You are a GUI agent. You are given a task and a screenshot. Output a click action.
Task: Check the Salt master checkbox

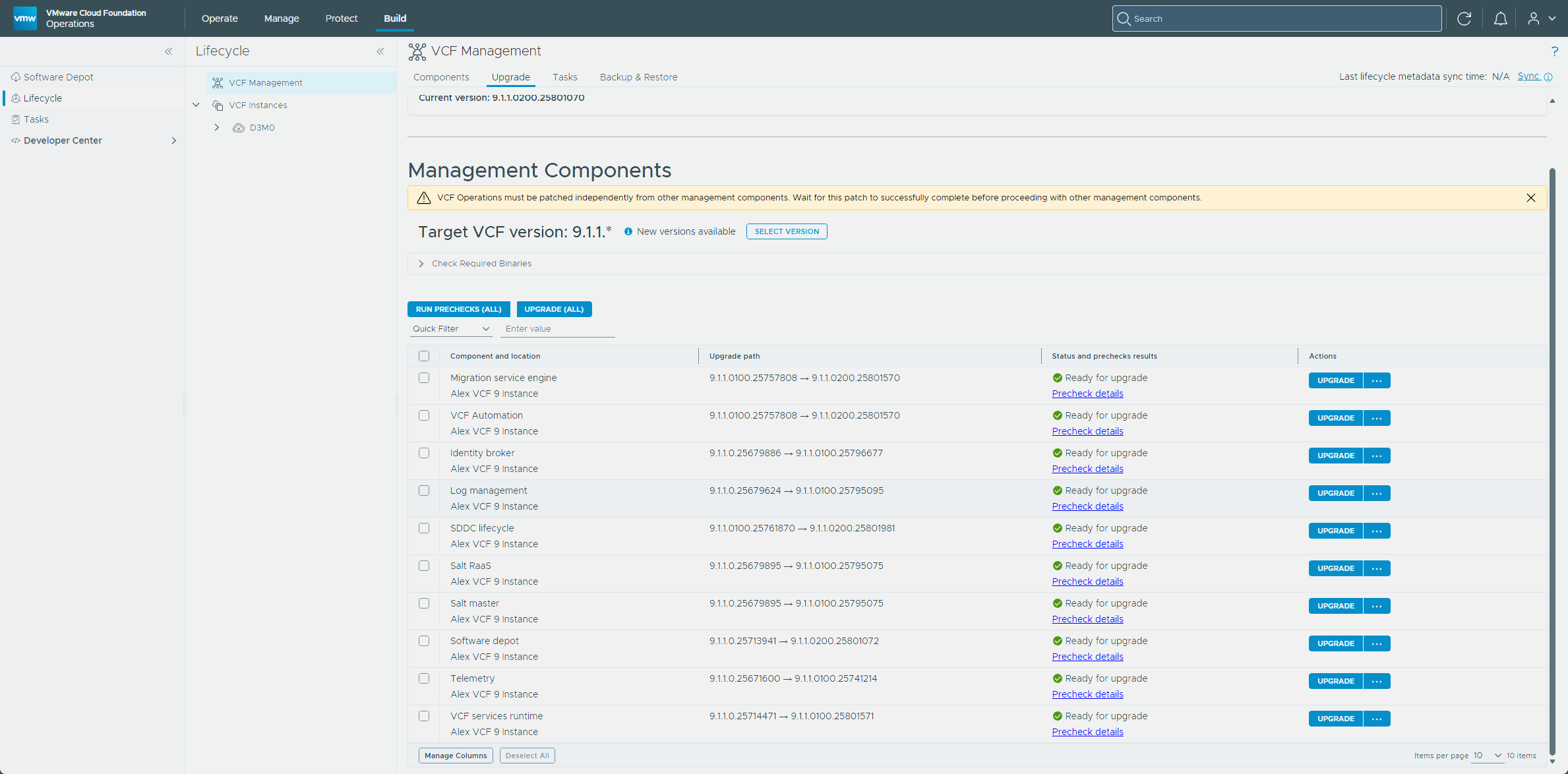(424, 603)
